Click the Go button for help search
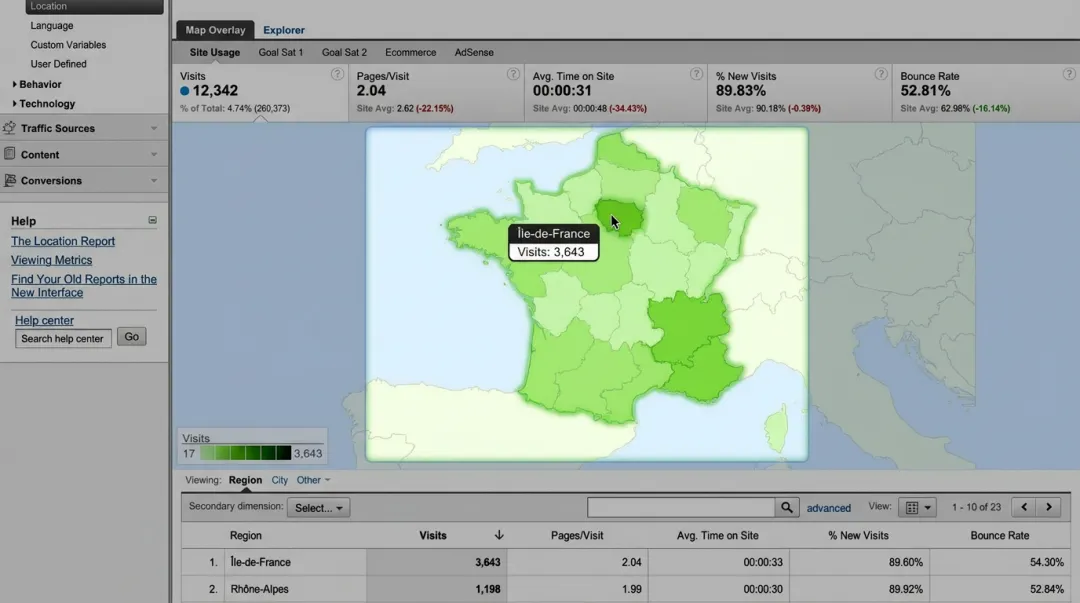Image resolution: width=1080 pixels, height=603 pixels. click(x=131, y=336)
